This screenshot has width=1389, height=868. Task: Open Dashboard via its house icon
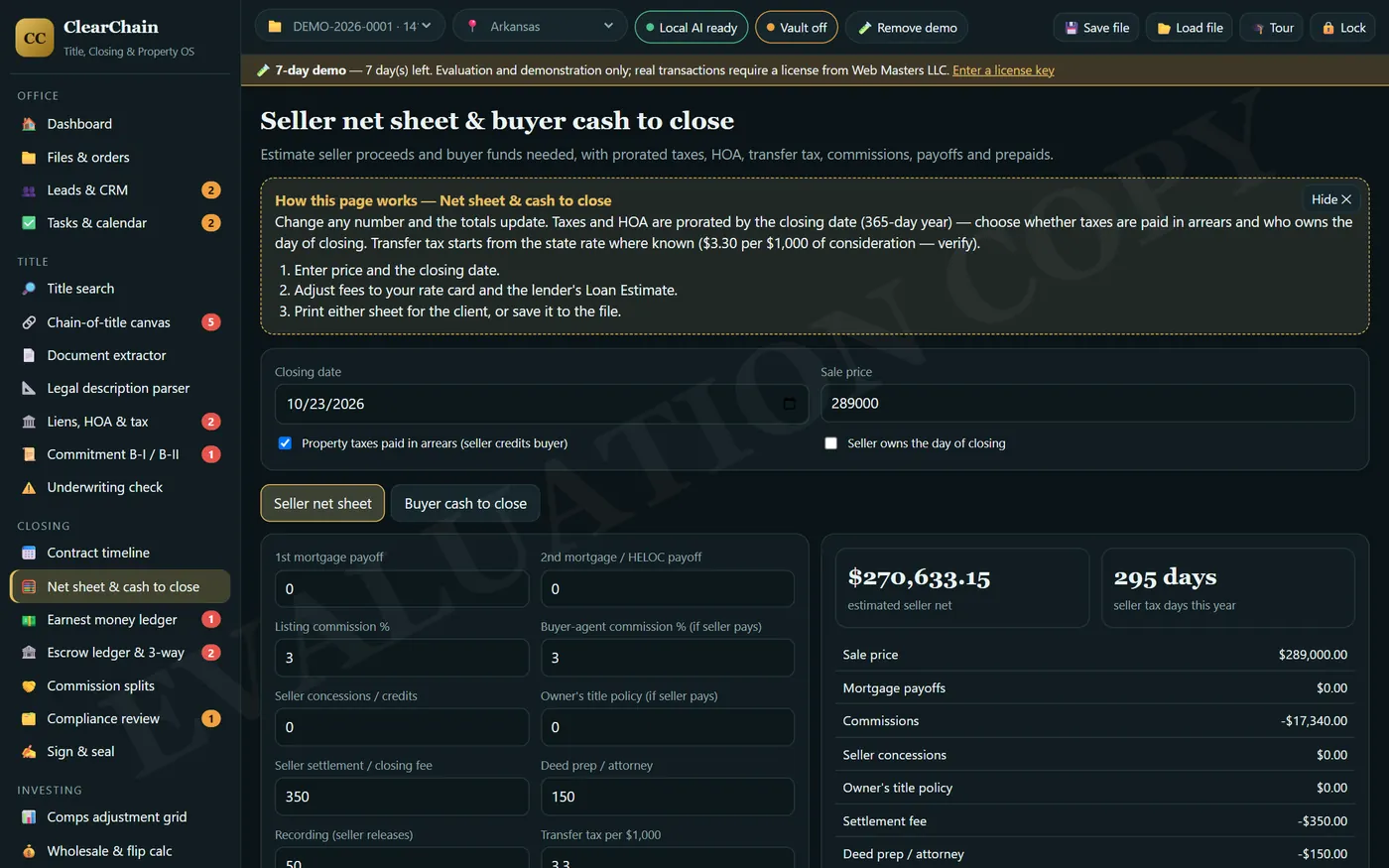point(29,124)
